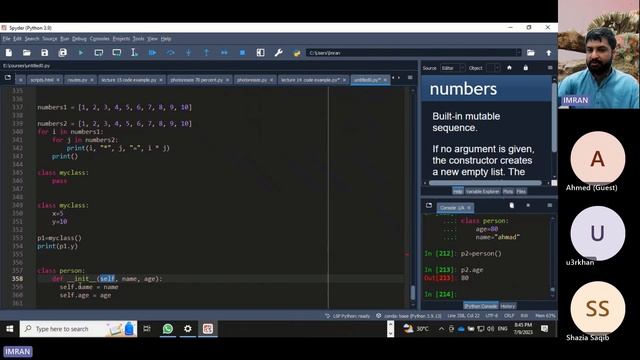This screenshot has width=640, height=360.
Task: Run current cell toolbar icon
Action: (x=99, y=53)
